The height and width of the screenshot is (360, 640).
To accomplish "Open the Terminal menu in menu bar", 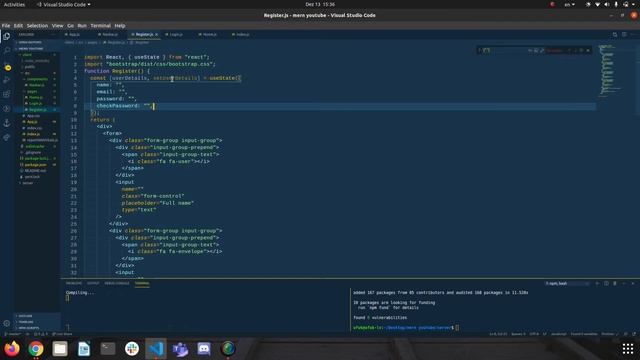I will [100, 26].
